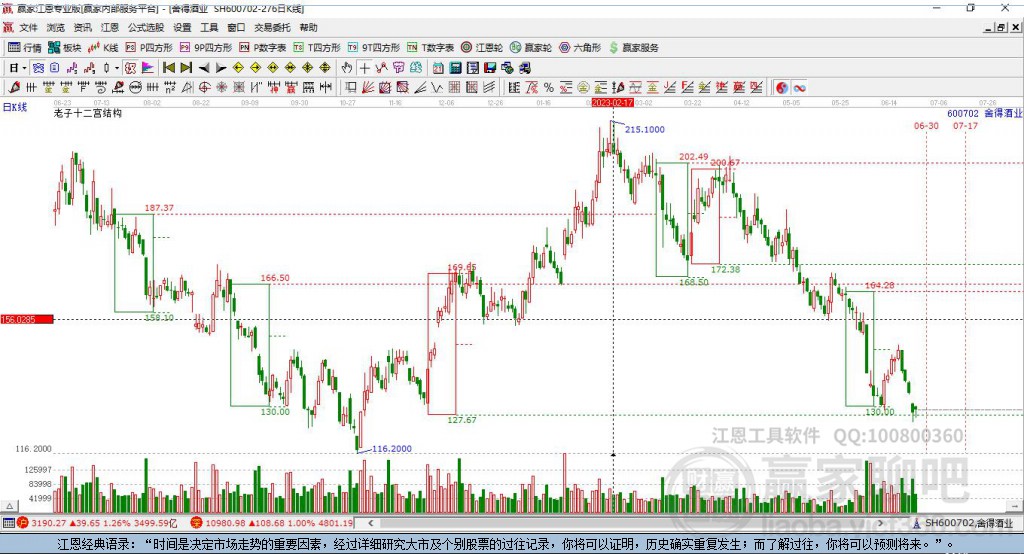Click the 116.2000 low price label
This screenshot has height=554, width=1024.
click(x=392, y=449)
